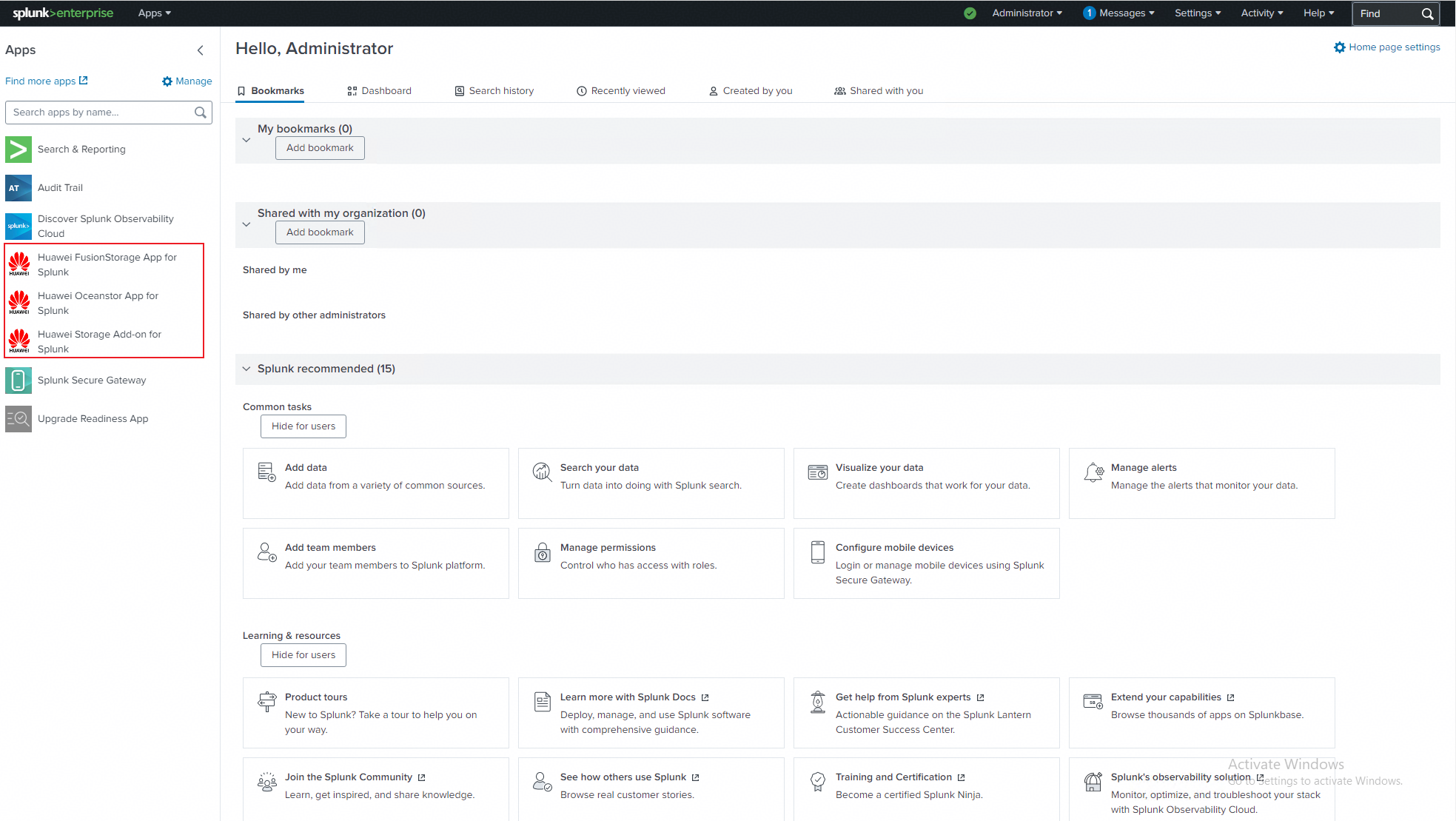Open Upgrade Readiness App icon
1456x821 pixels.
point(19,419)
